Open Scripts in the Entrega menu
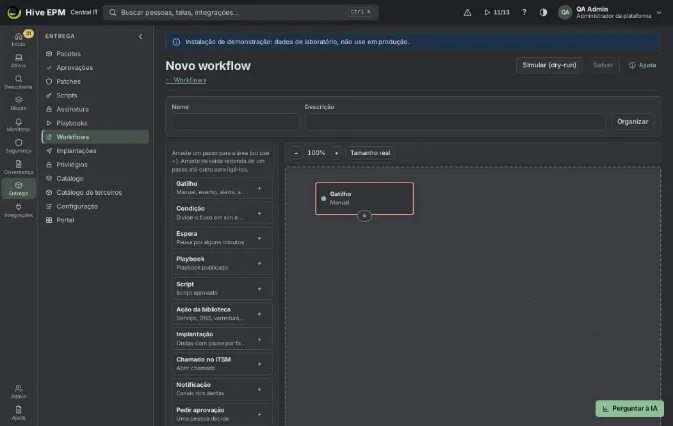Viewport: 673px width, 426px height. click(x=95, y=95)
